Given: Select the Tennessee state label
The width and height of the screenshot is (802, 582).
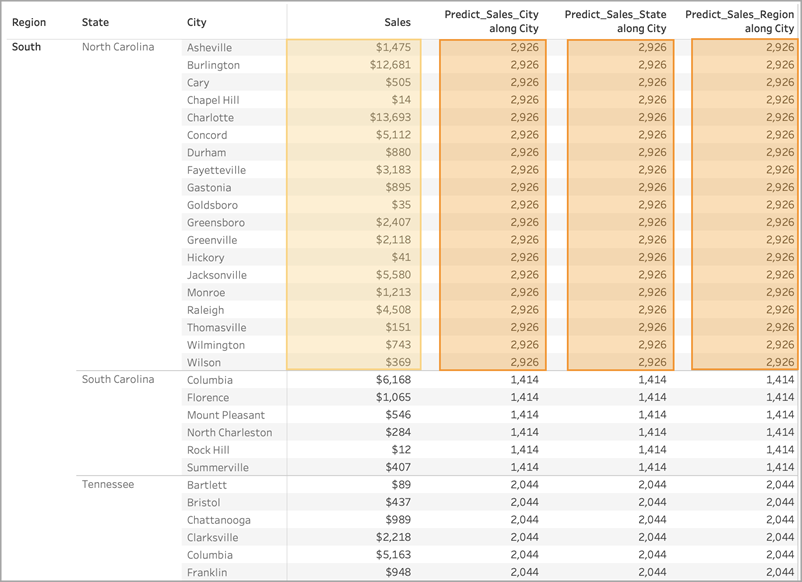Looking at the screenshot, I should coord(108,484).
